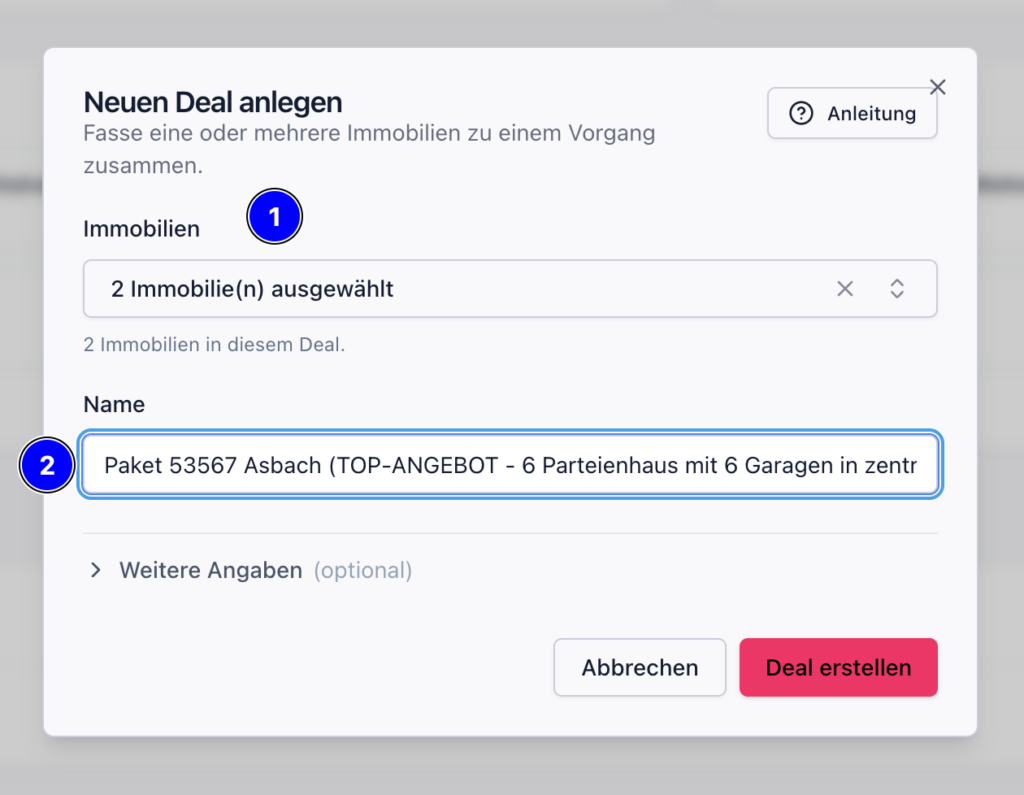Expand Weitere Angaben using the chevron arrow
This screenshot has width=1024, height=795.
click(x=96, y=570)
